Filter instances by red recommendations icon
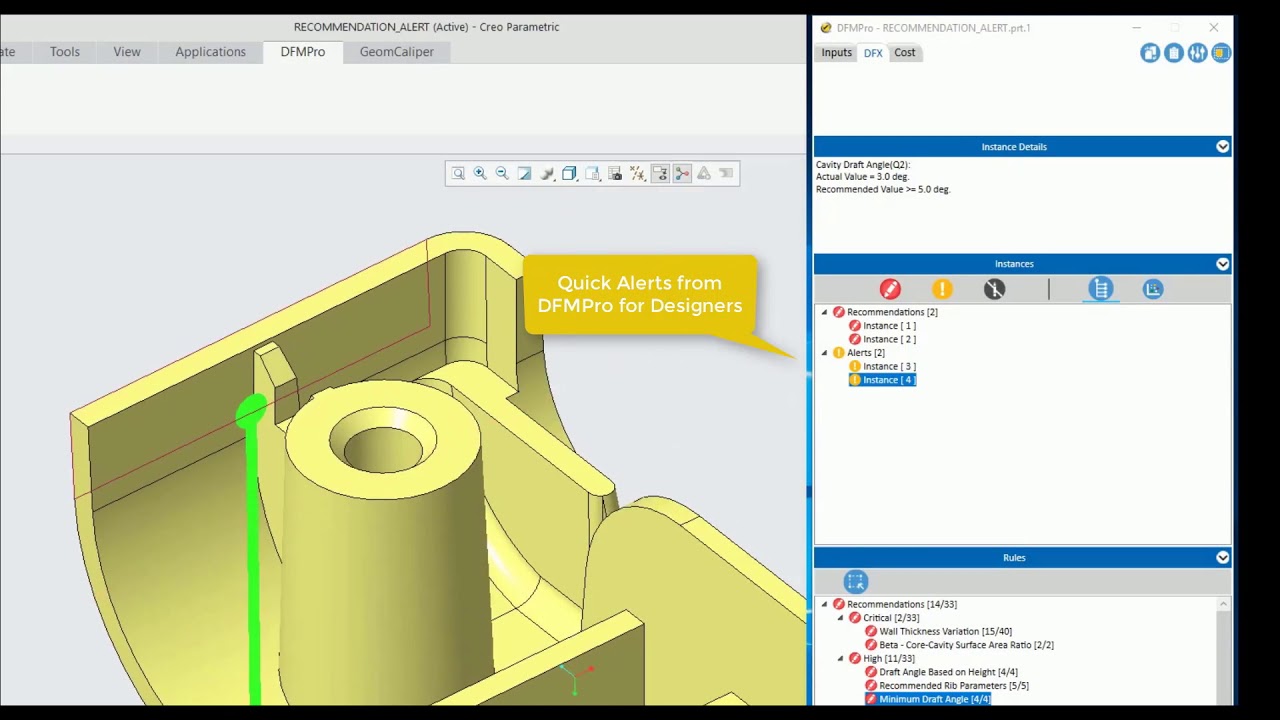The image size is (1280, 720). 890,289
